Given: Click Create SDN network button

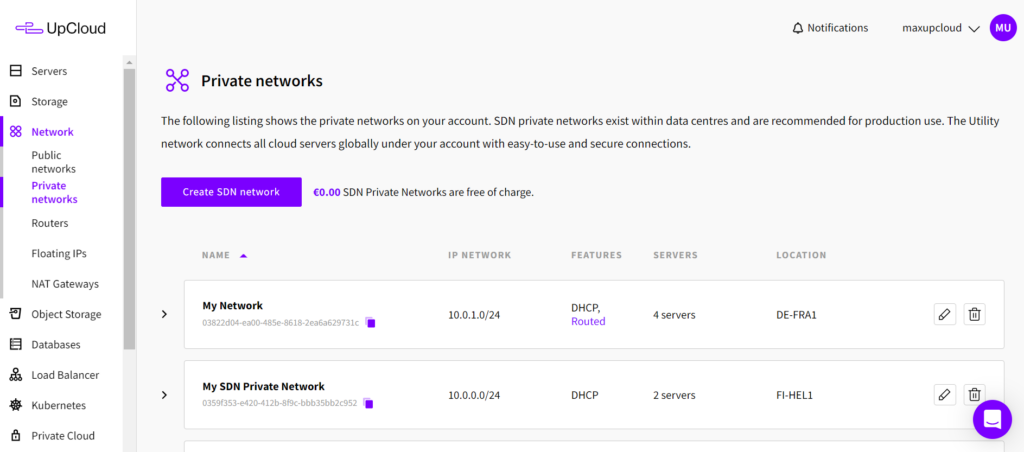Looking at the screenshot, I should pos(231,192).
